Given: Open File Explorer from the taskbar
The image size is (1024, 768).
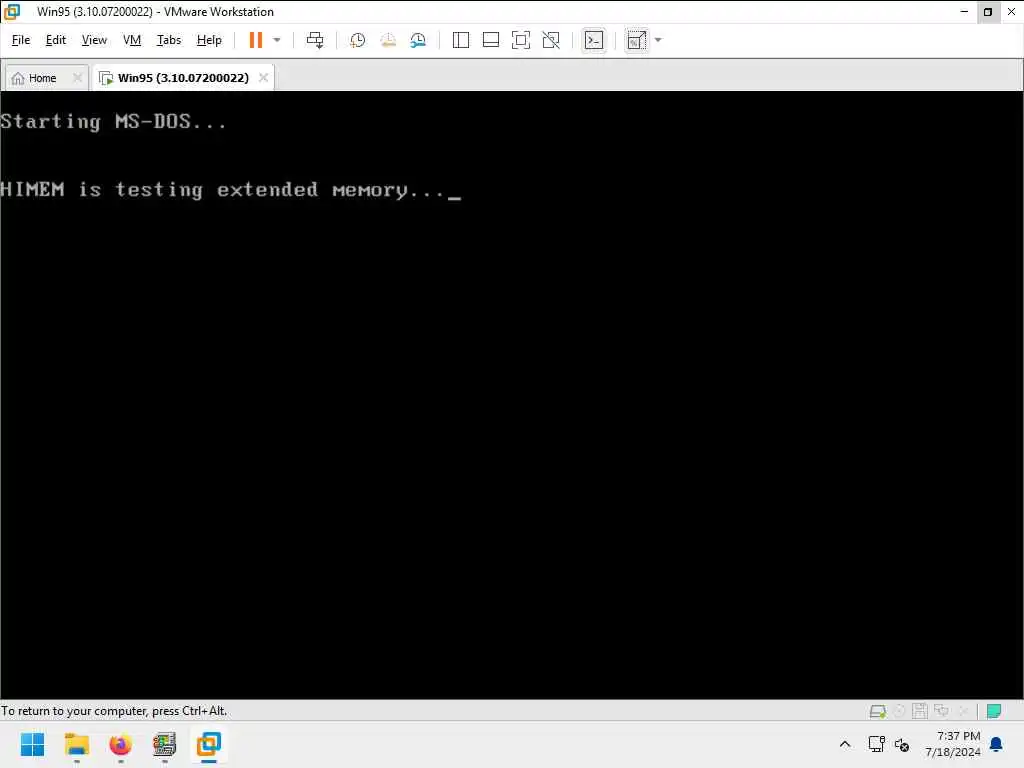Looking at the screenshot, I should click(x=76, y=744).
